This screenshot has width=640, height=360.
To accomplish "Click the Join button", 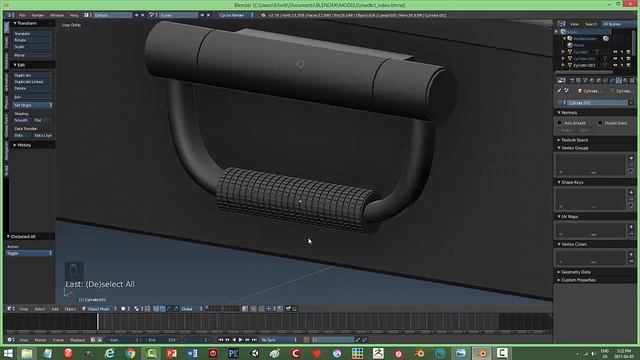I will pyautogui.click(x=32, y=97).
